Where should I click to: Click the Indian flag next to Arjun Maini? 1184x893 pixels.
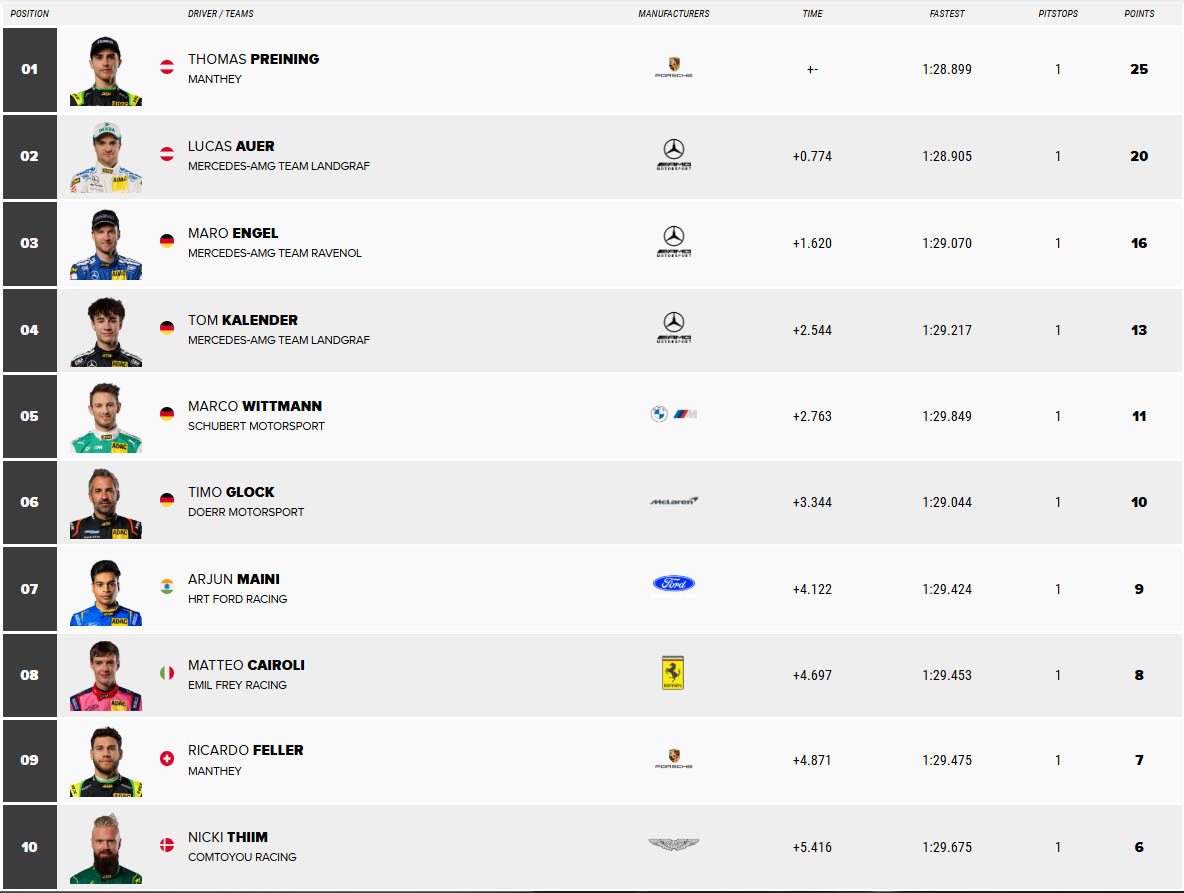point(167,587)
